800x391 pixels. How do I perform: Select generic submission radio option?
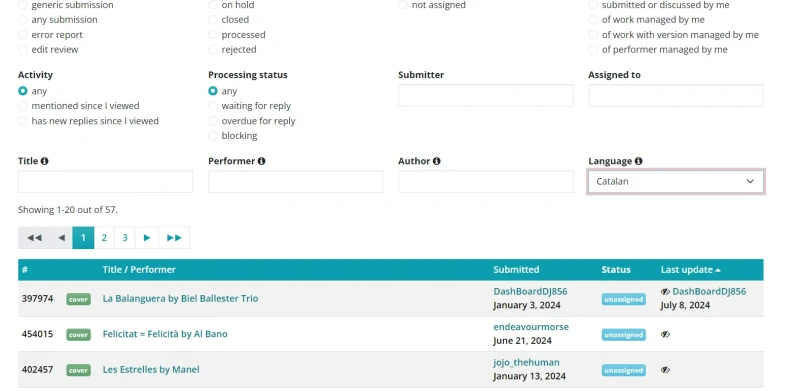[x=22, y=5]
